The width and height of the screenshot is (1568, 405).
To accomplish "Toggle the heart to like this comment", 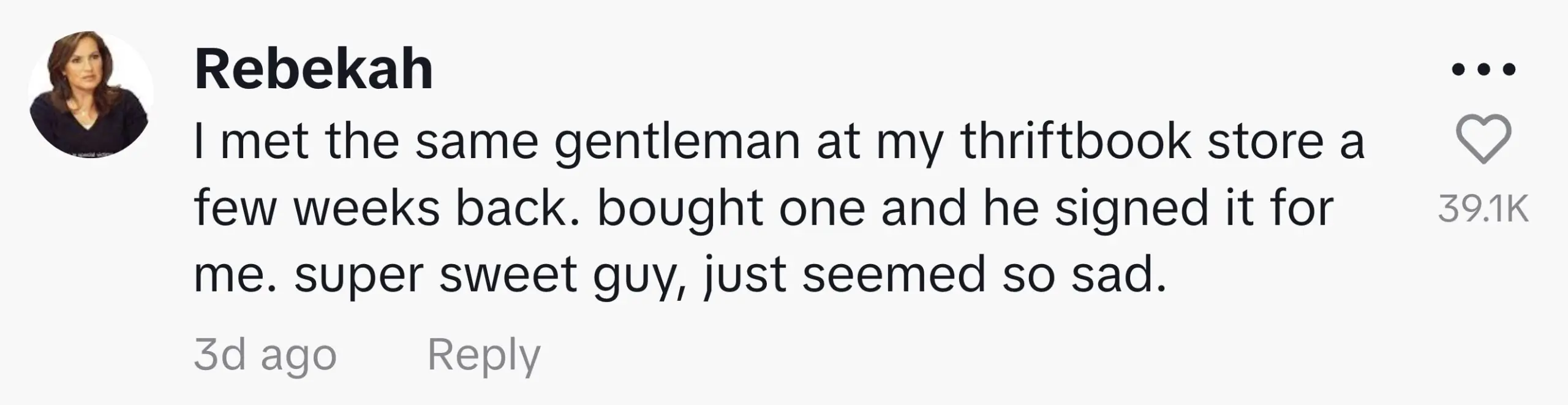I will pyautogui.click(x=1483, y=139).
